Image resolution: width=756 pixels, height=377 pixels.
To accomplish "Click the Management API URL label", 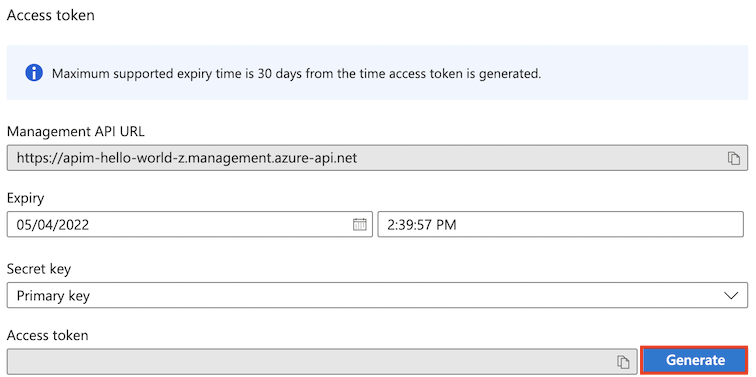I will pyautogui.click(x=75, y=131).
